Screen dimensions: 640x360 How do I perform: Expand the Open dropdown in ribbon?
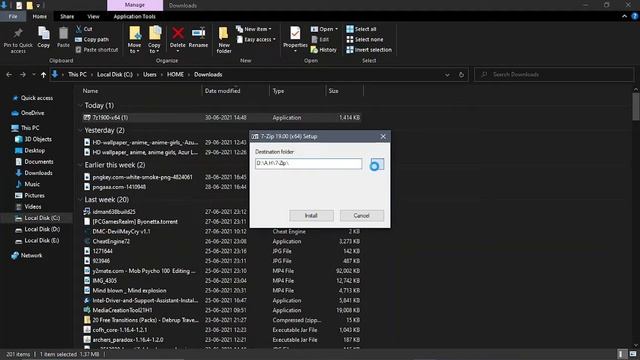click(324, 29)
